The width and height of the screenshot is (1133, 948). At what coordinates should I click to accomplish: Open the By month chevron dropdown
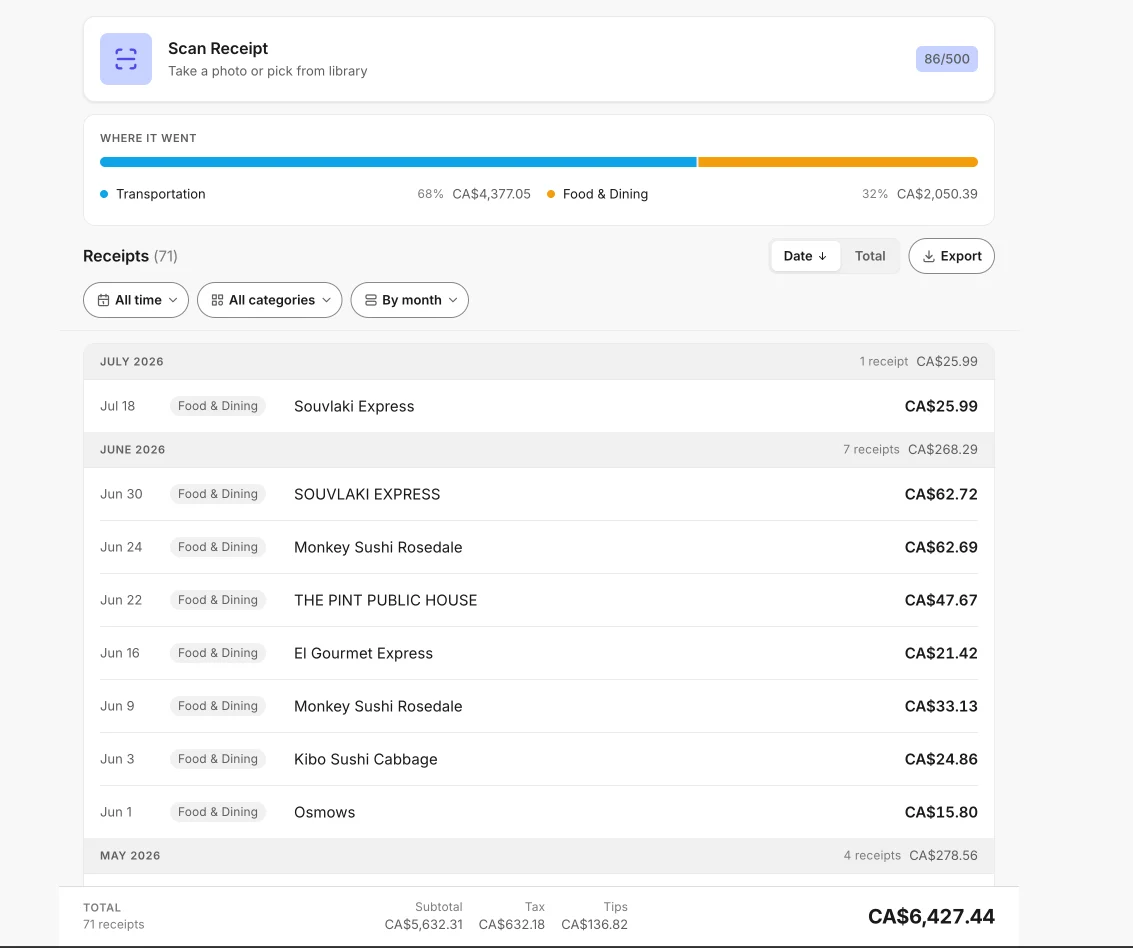[x=453, y=300]
